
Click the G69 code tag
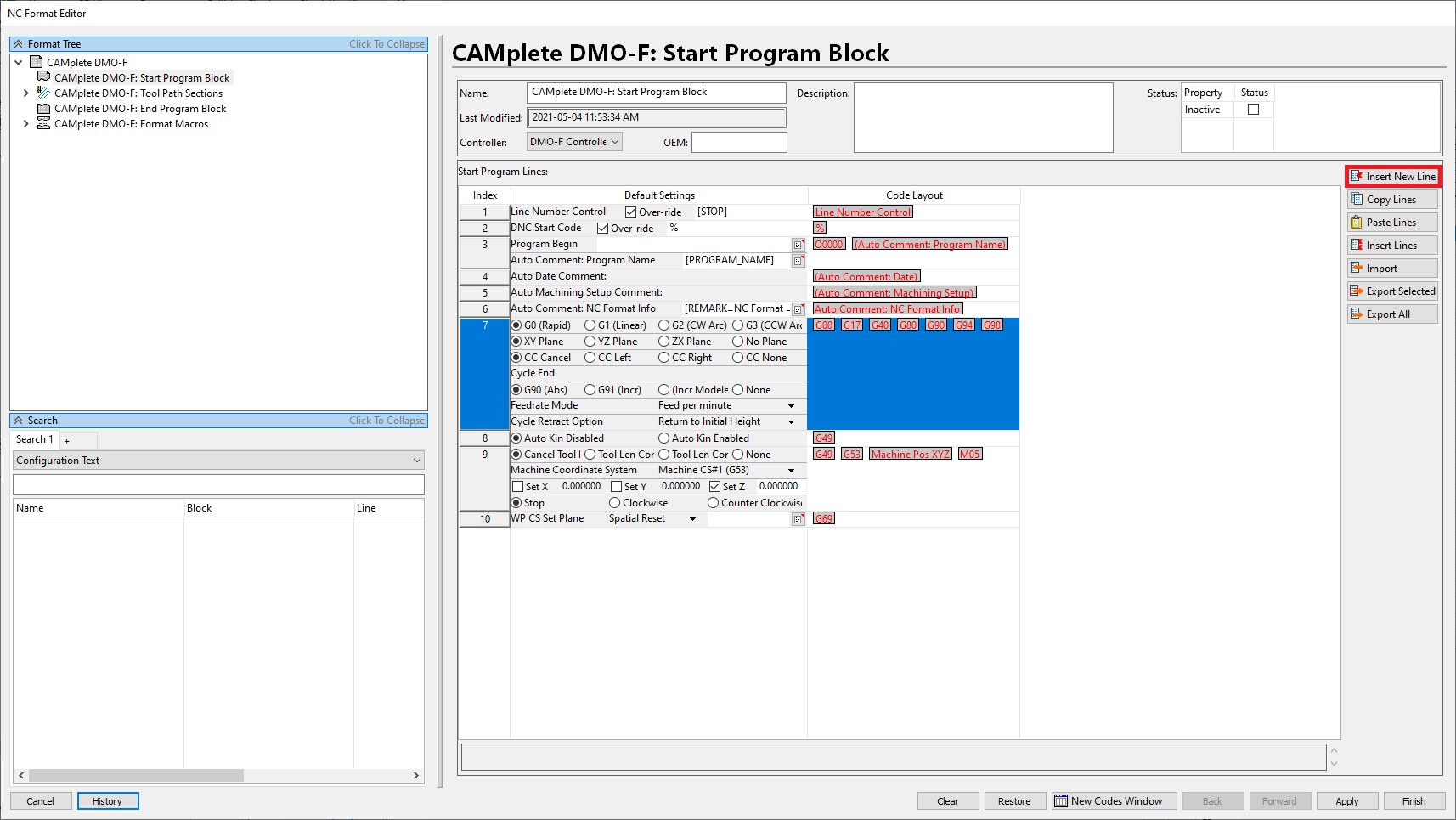824,518
